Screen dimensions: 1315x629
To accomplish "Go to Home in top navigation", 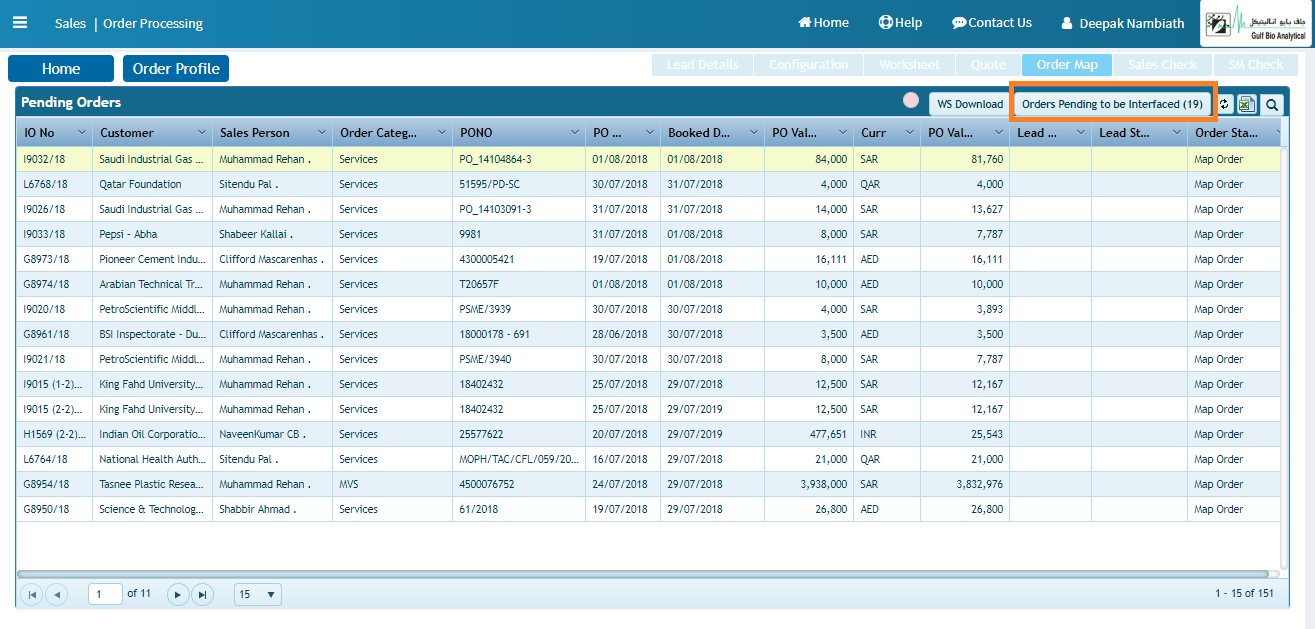I will tap(823, 22).
